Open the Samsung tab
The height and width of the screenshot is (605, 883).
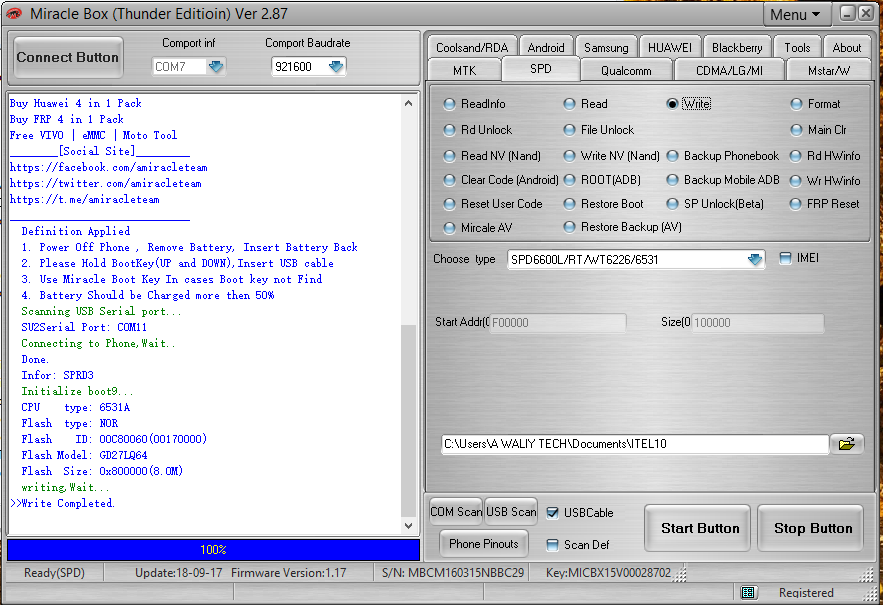tap(606, 47)
